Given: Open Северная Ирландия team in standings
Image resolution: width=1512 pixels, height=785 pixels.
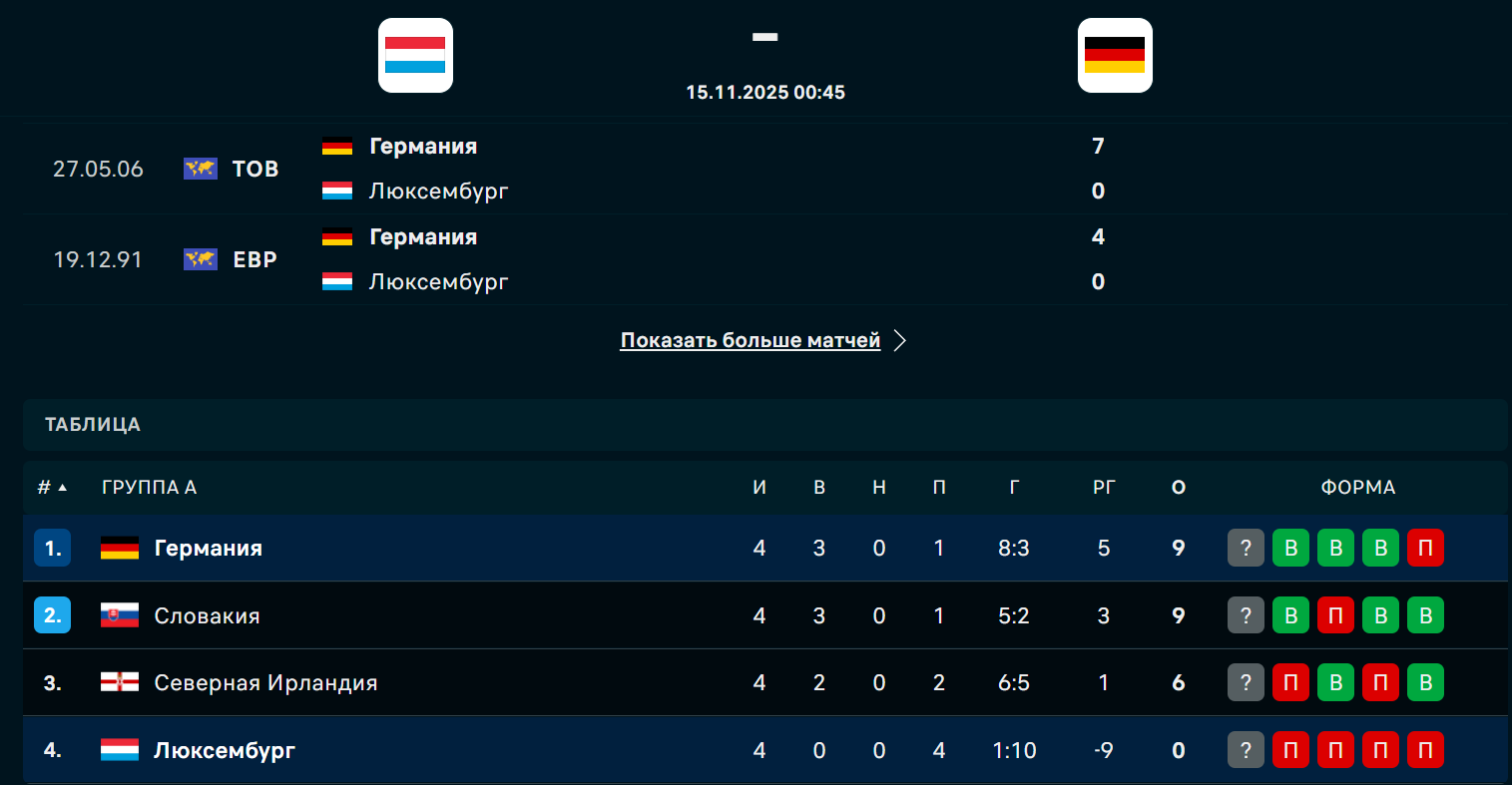Looking at the screenshot, I should [x=265, y=682].
